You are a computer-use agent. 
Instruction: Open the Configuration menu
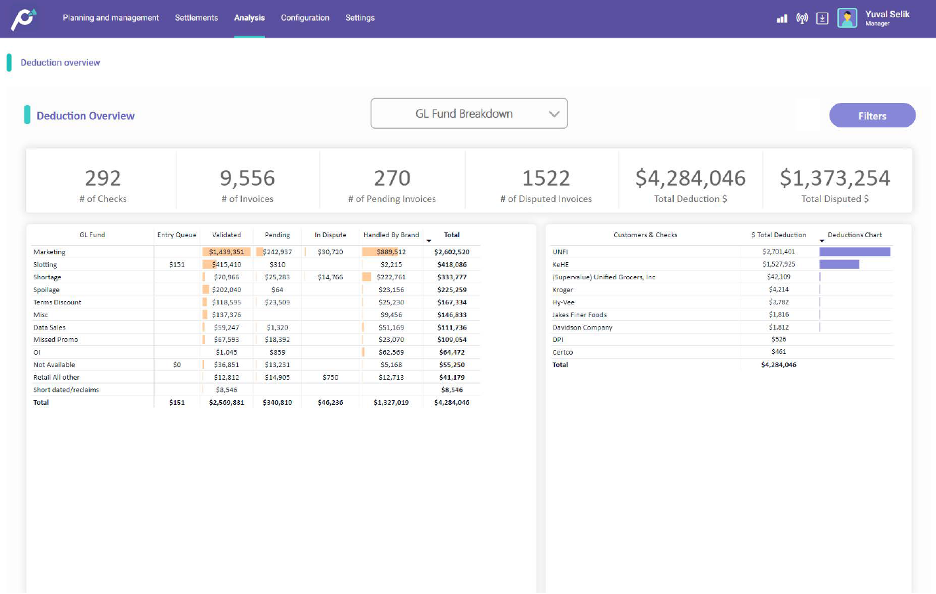pyautogui.click(x=305, y=18)
